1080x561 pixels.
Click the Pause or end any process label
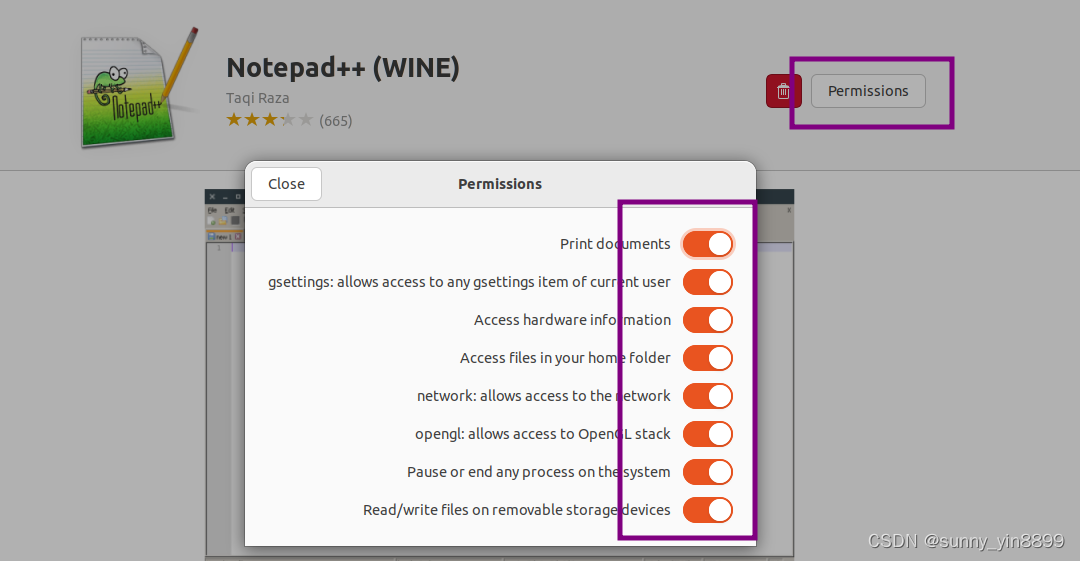pos(539,472)
